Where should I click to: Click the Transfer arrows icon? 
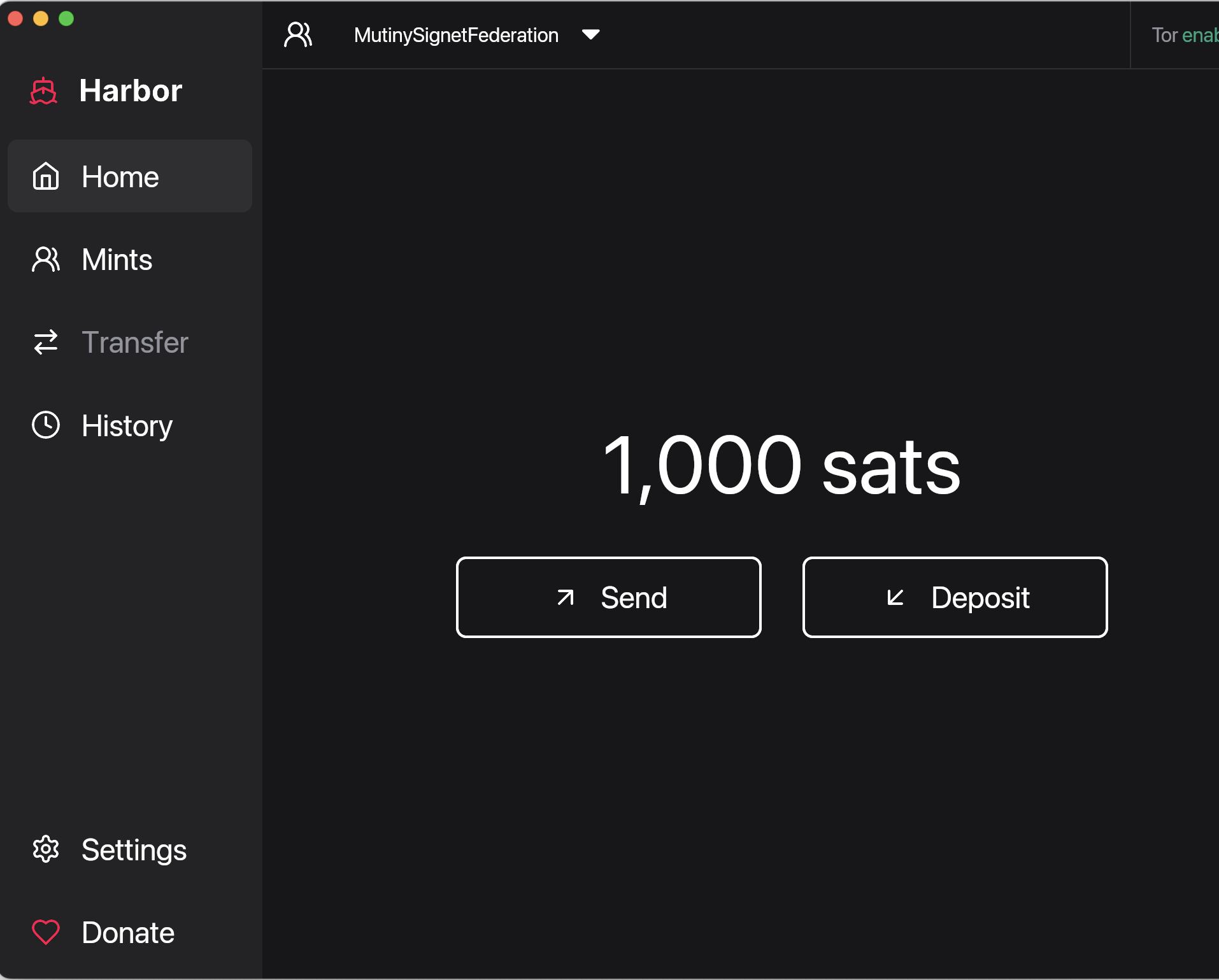46,343
